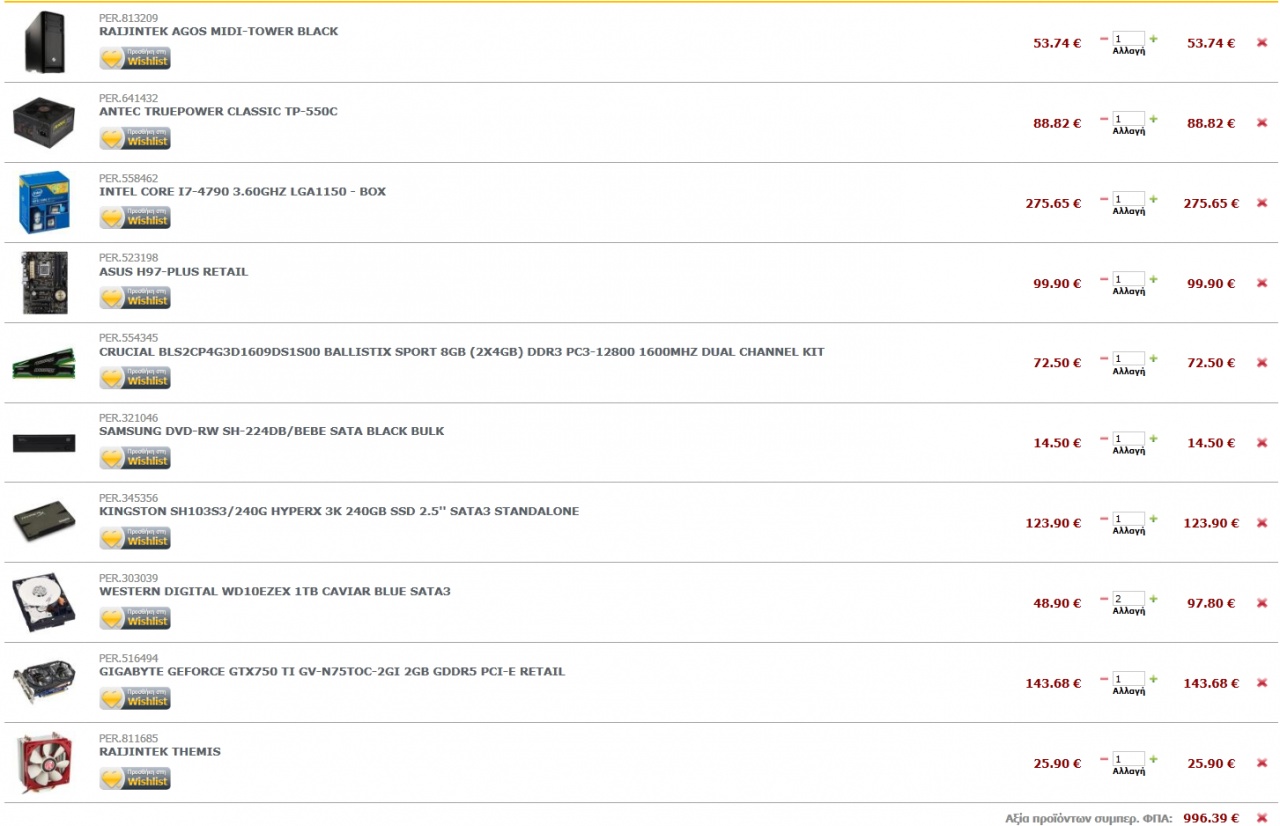
Task: Click quantity field for Raijintek Themis
Action: point(1128,759)
